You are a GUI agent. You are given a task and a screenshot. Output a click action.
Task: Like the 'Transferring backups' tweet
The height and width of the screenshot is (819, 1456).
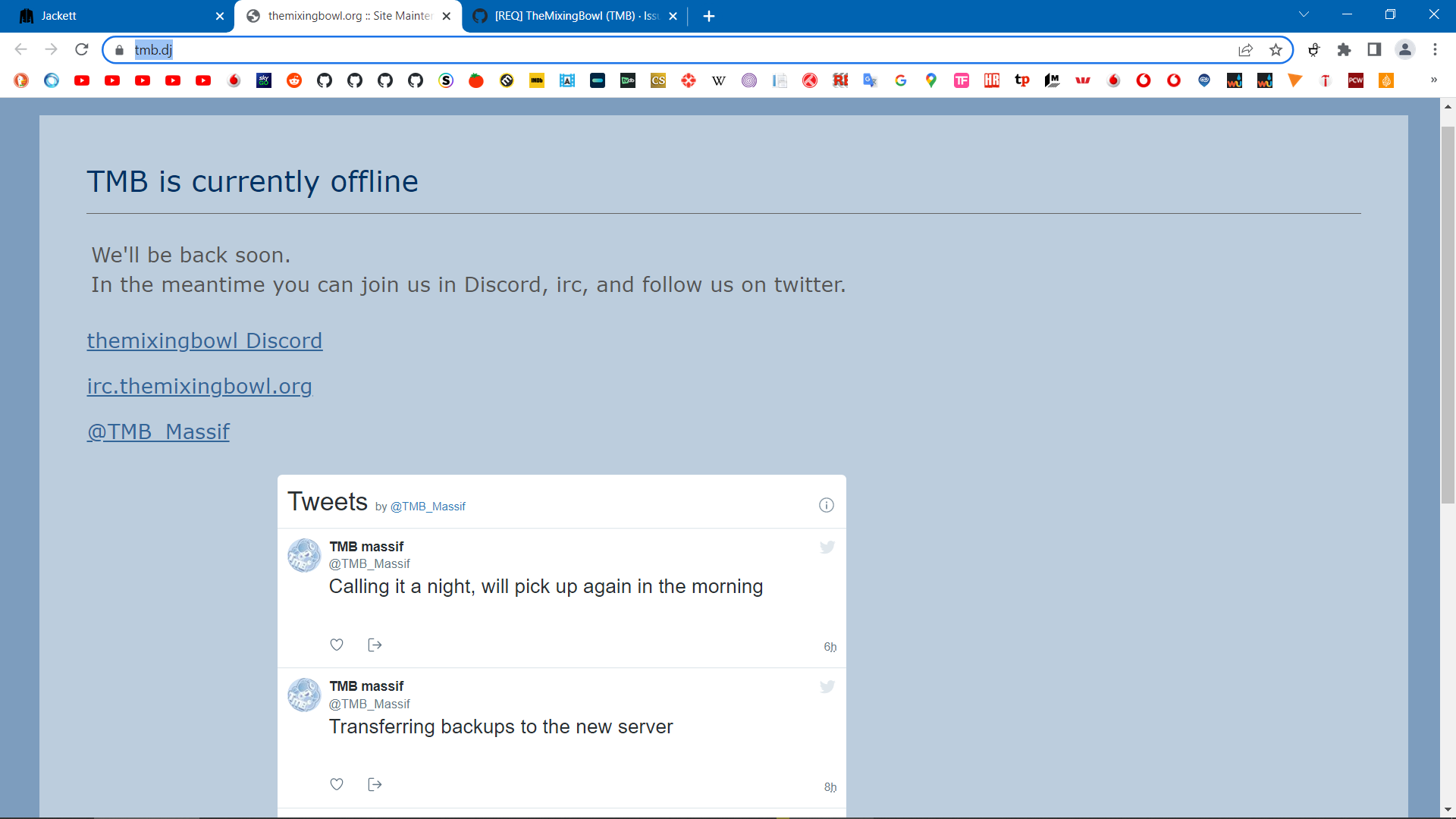337,784
